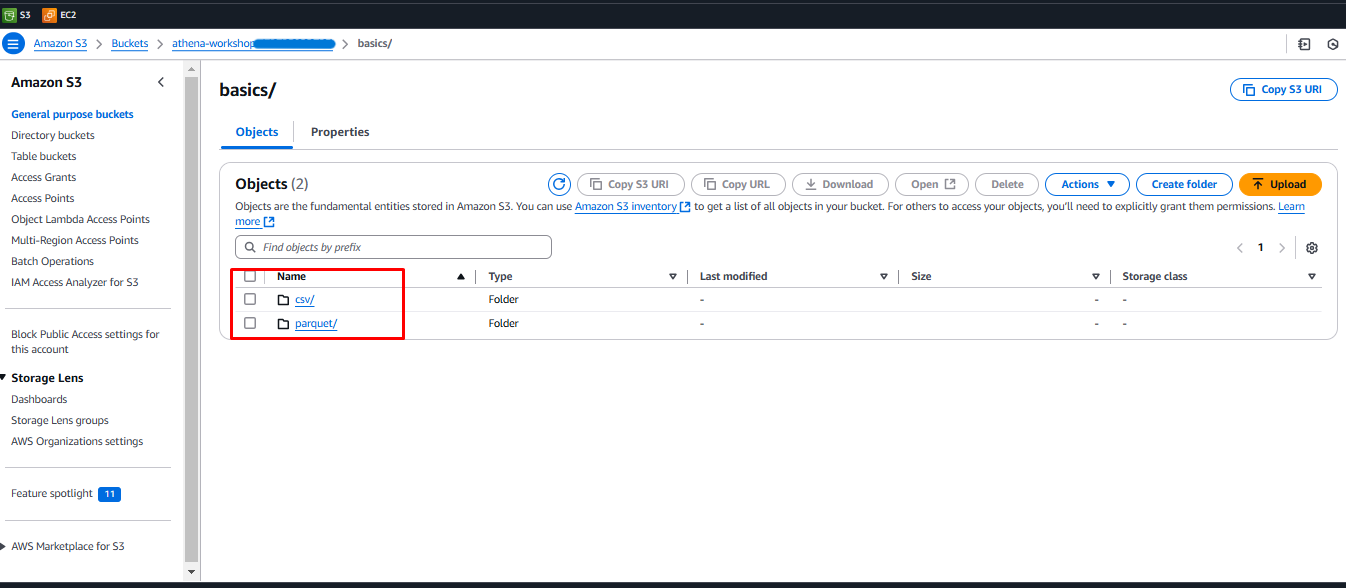Select the Objects tab

tap(257, 131)
